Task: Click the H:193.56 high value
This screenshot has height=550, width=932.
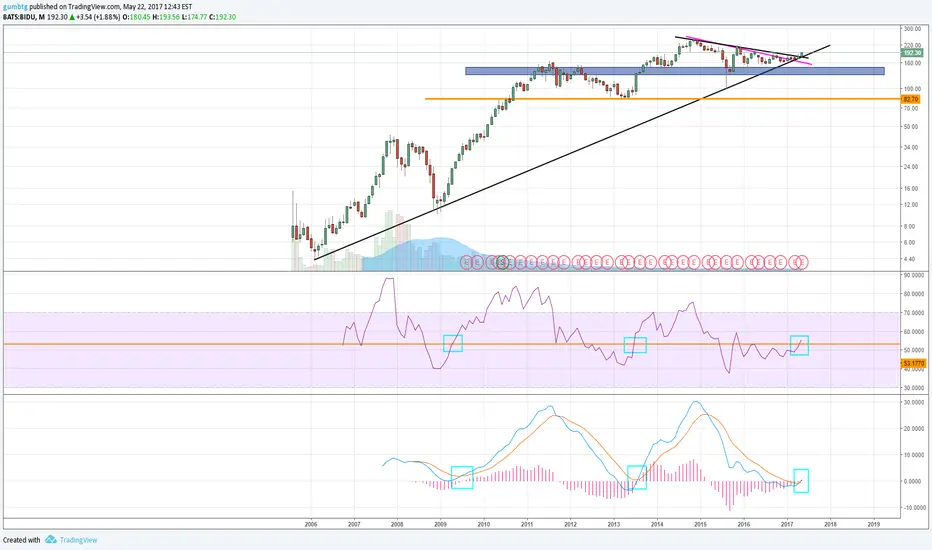Action: coord(166,17)
